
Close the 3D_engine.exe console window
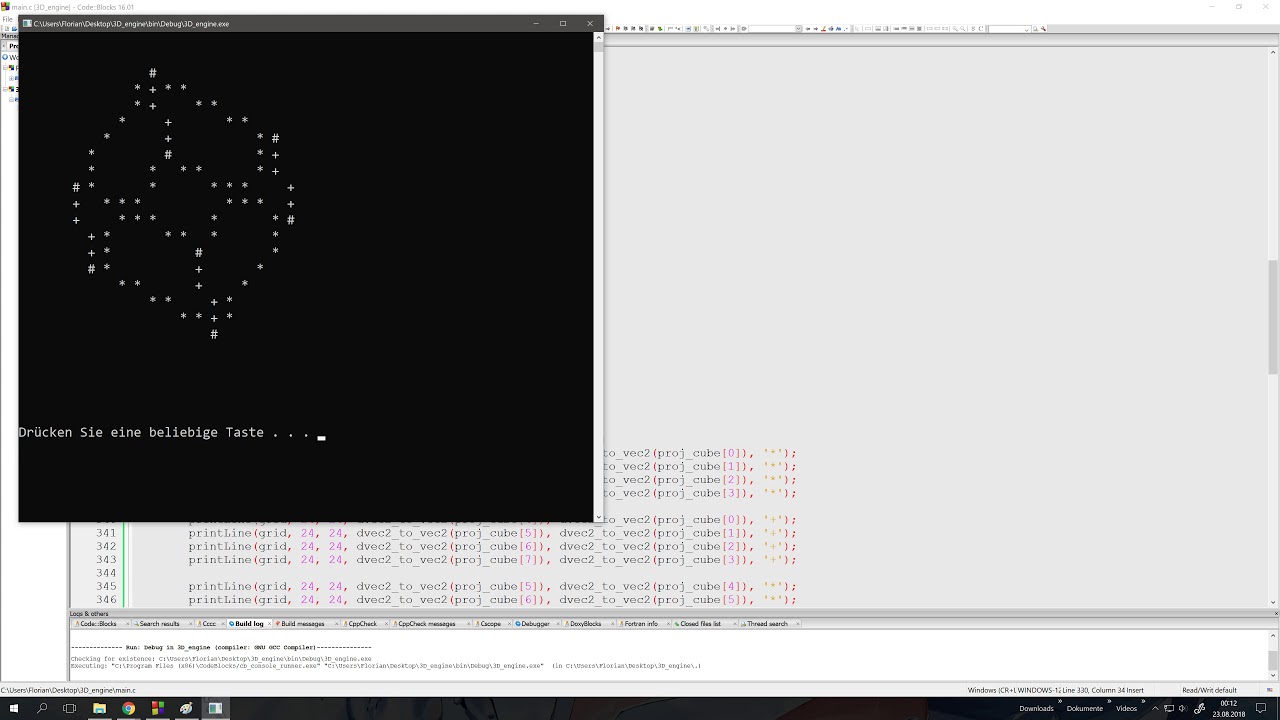(590, 23)
